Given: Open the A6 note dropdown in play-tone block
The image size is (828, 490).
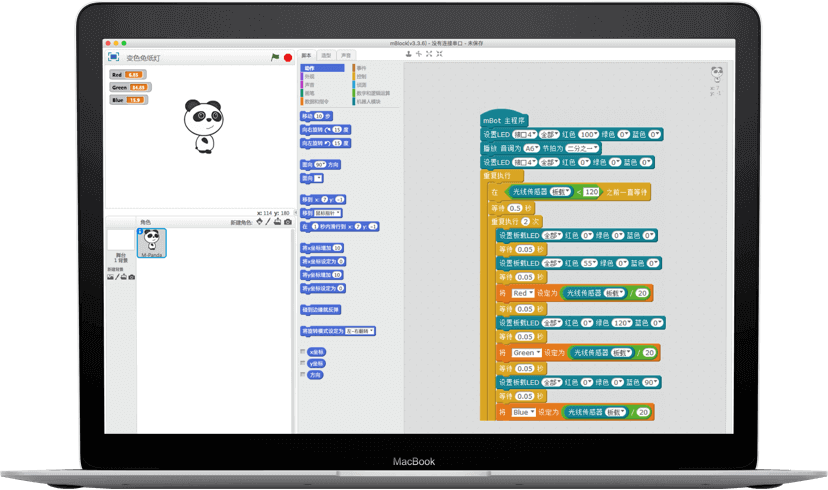Looking at the screenshot, I should (531, 148).
